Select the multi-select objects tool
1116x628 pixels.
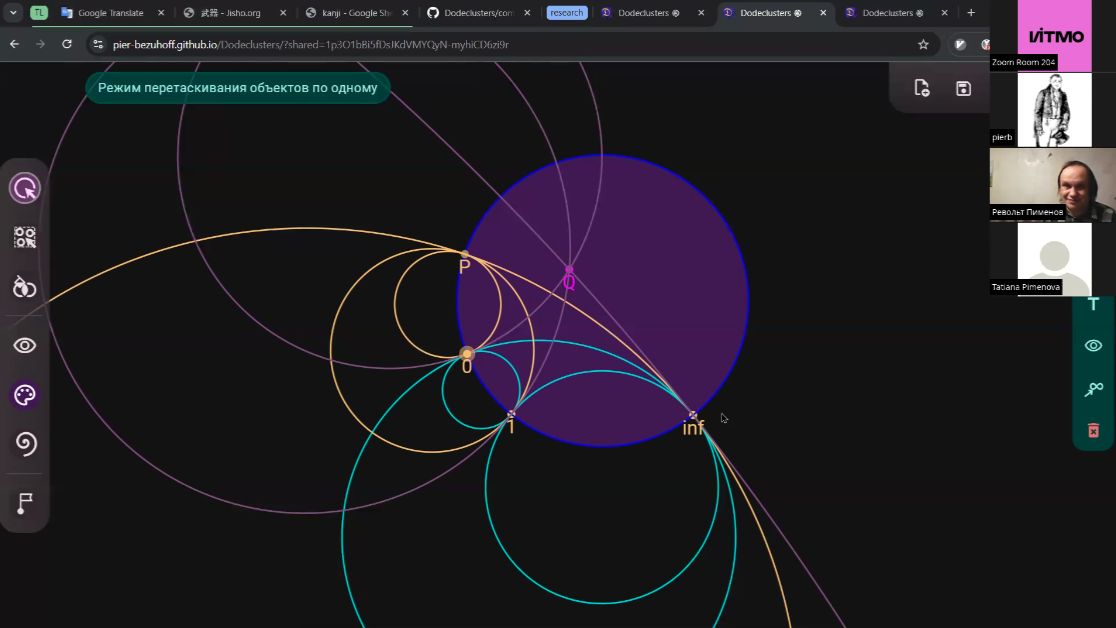coord(25,237)
